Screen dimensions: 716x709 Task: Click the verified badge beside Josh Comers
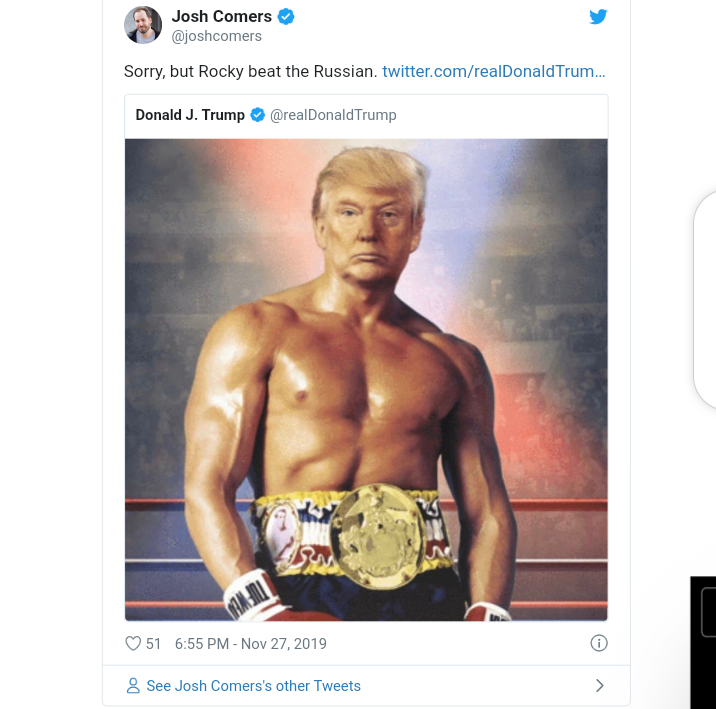[286, 17]
